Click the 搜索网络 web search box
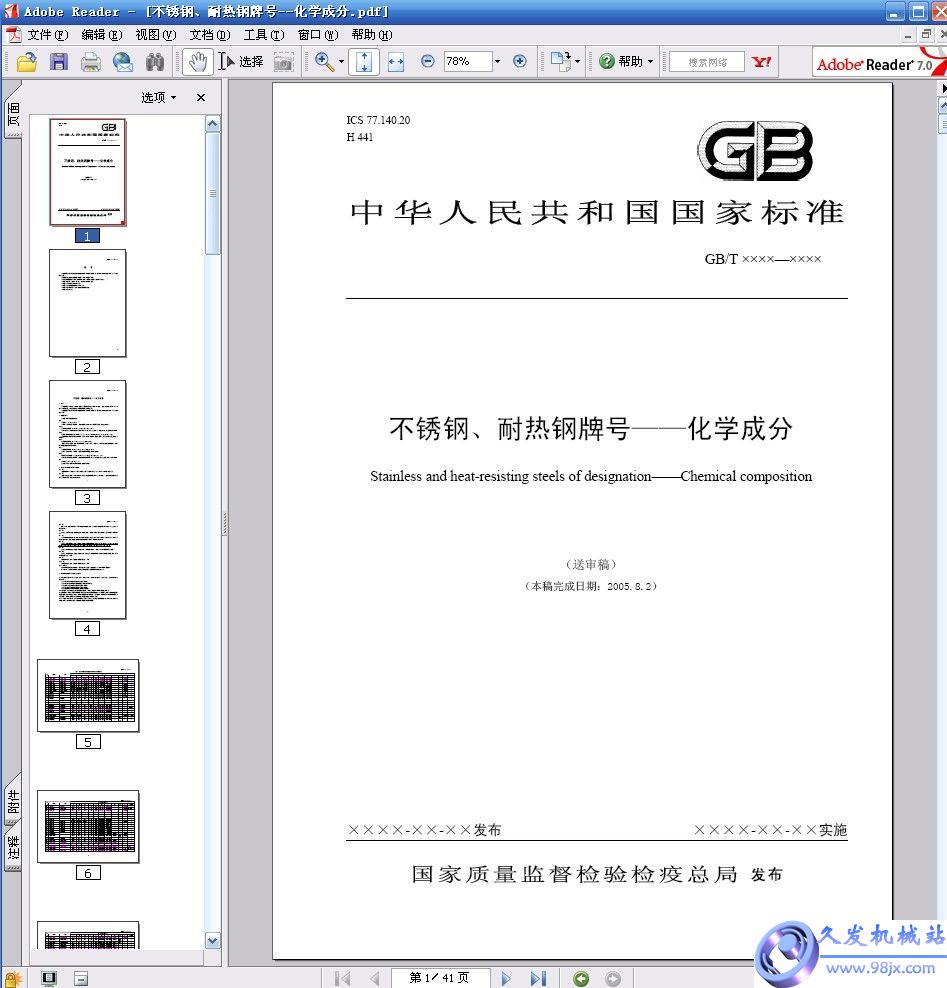The height and width of the screenshot is (988, 947). (x=706, y=62)
